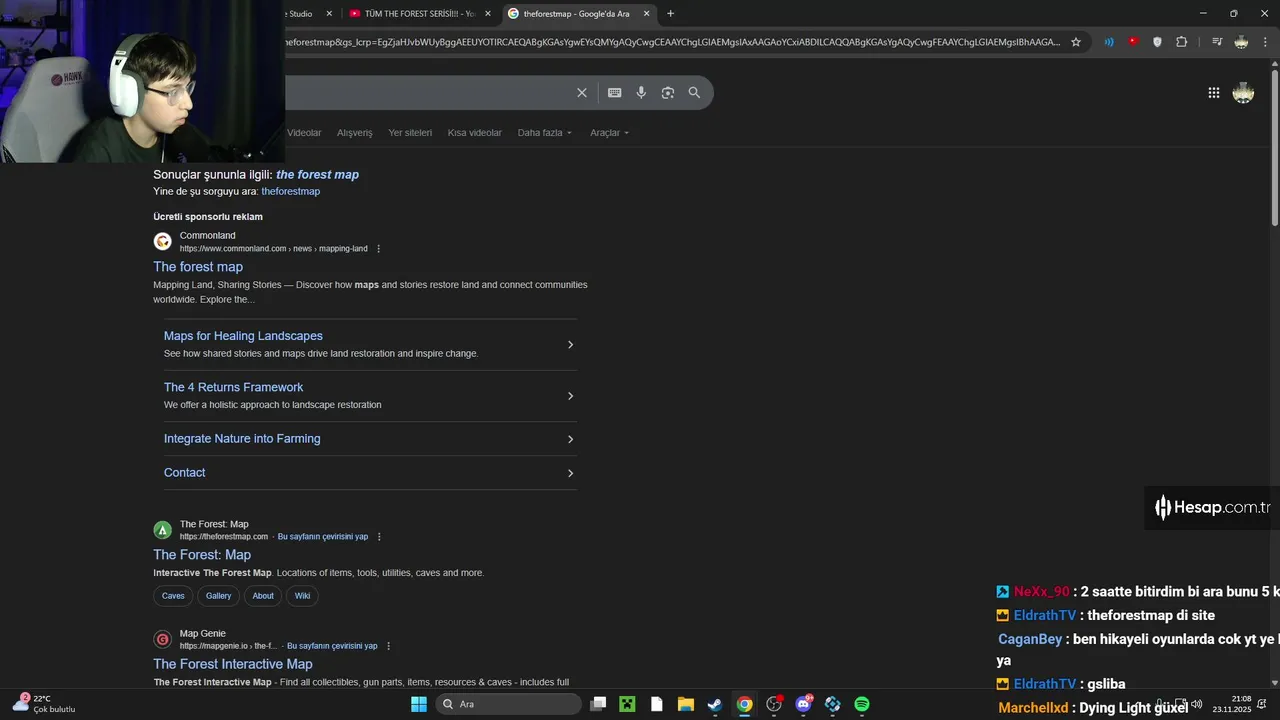The image size is (1280, 720).
Task: Open Windows Start menu
Action: tap(419, 704)
